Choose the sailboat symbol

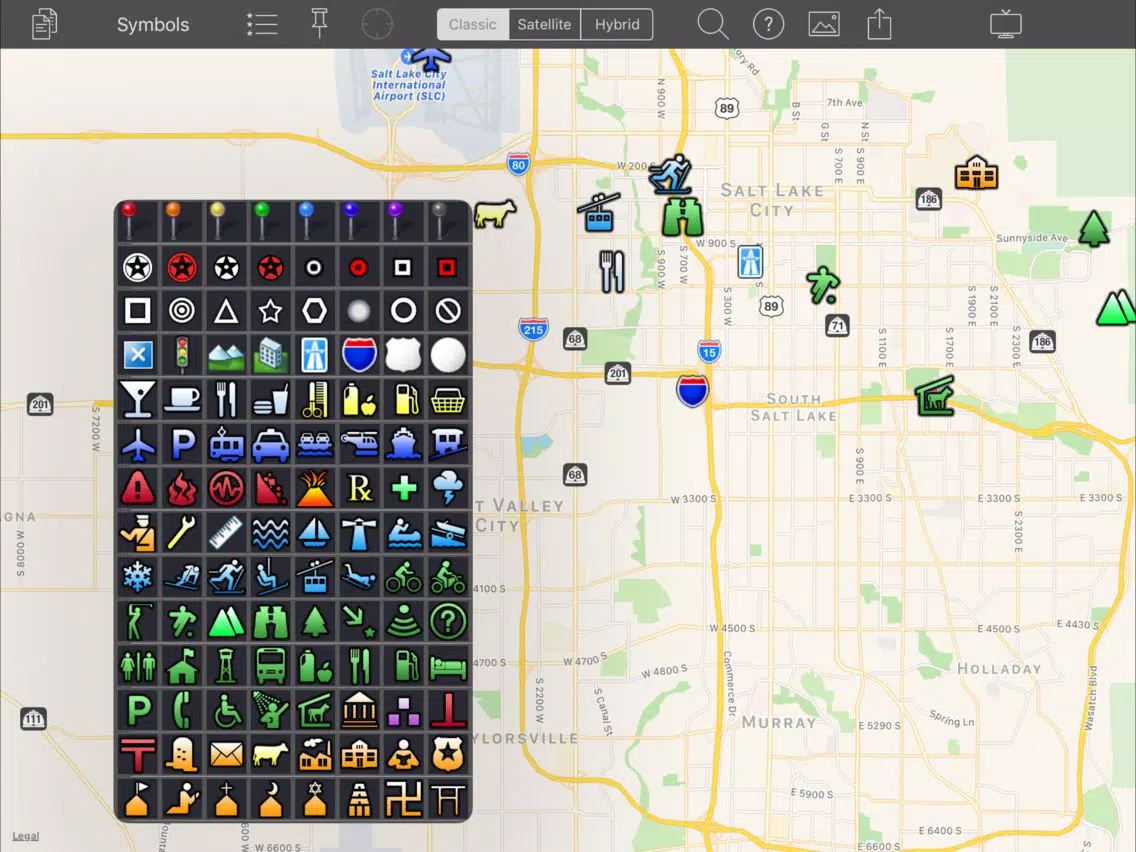[x=314, y=532]
